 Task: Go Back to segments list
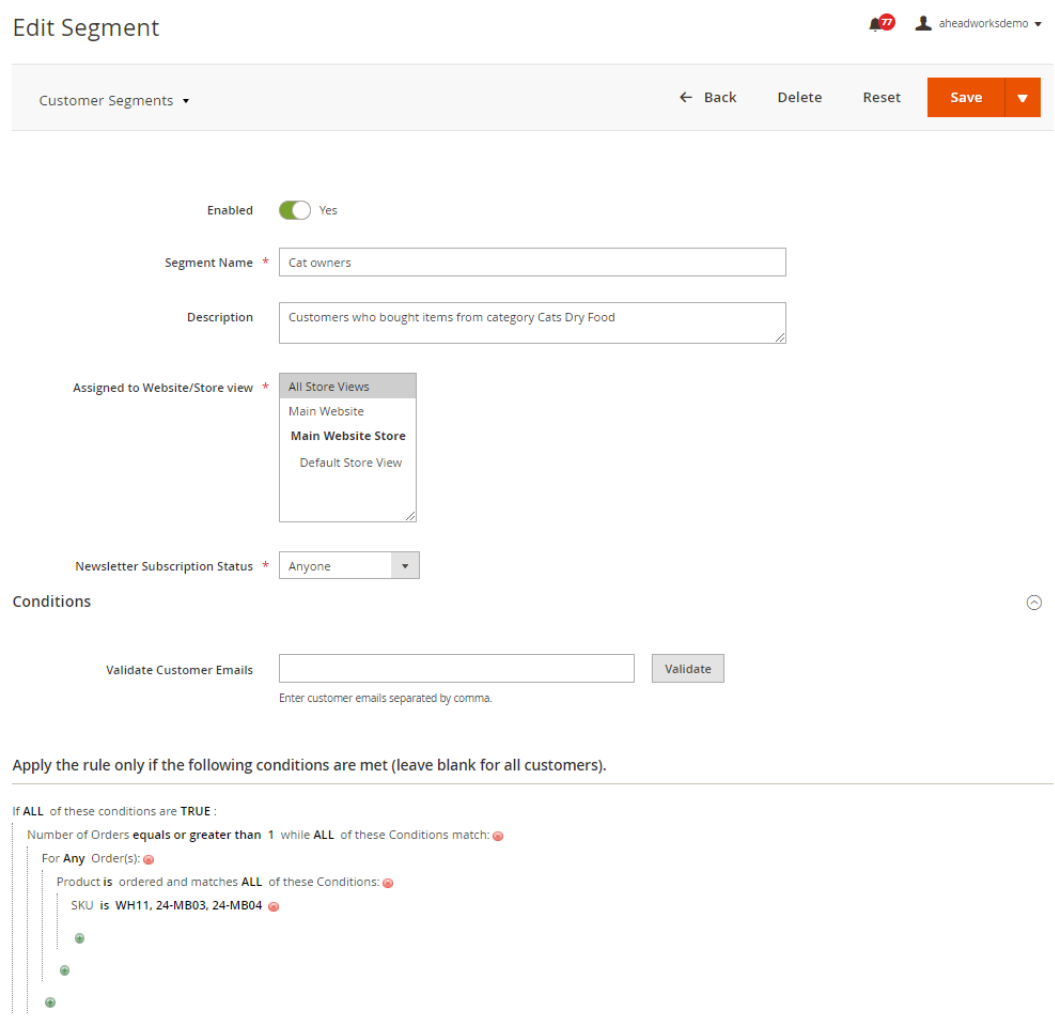(708, 97)
